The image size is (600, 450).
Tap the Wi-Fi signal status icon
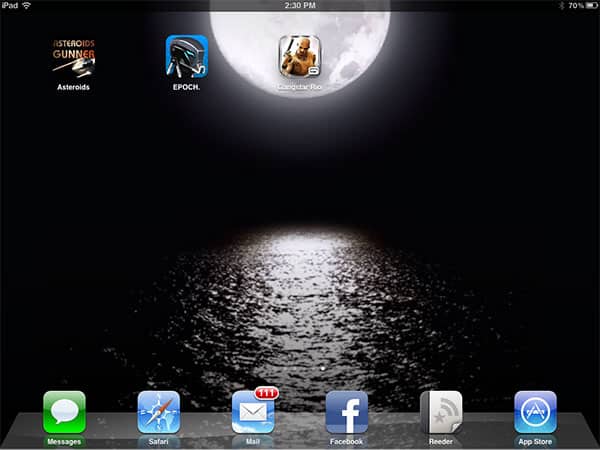[x=27, y=6]
